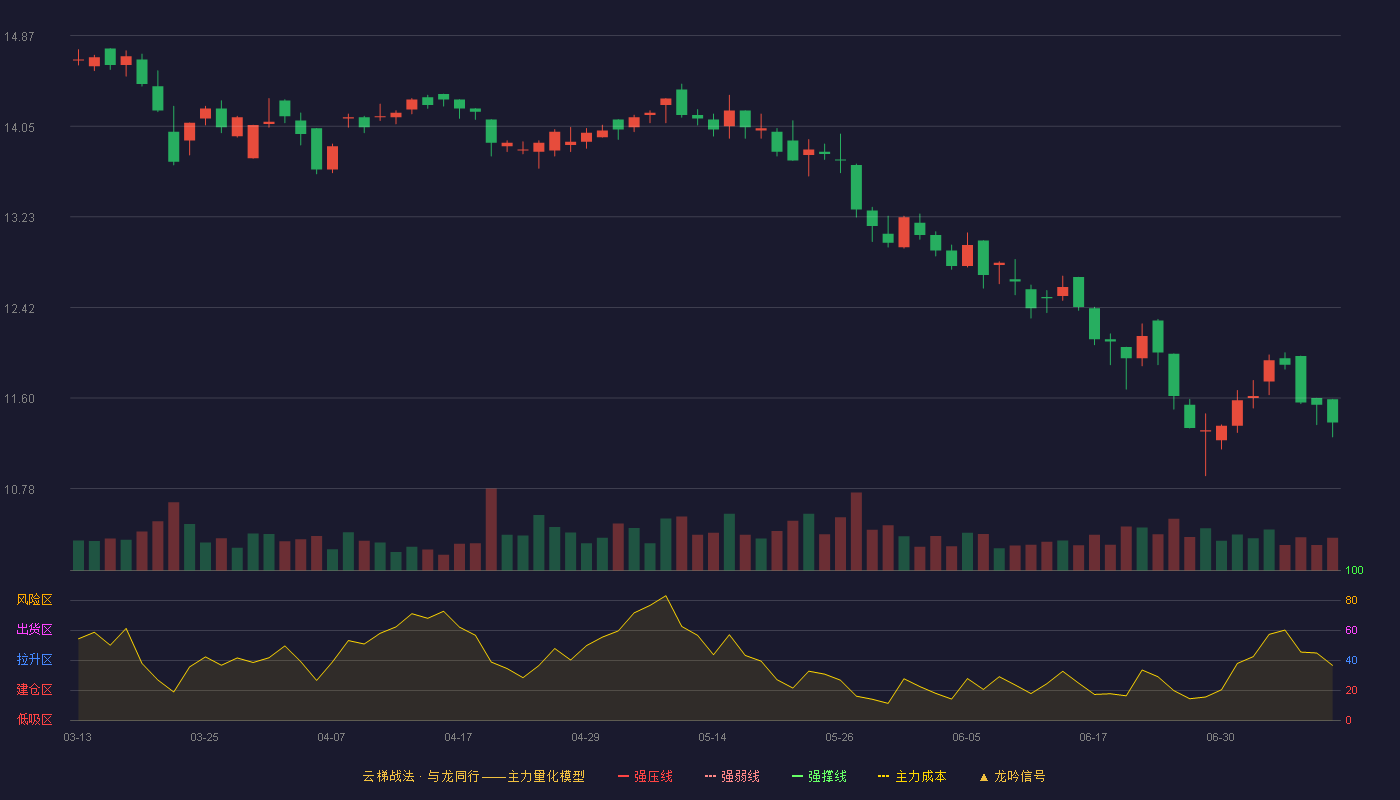Click the 05-26 date label

pos(839,737)
